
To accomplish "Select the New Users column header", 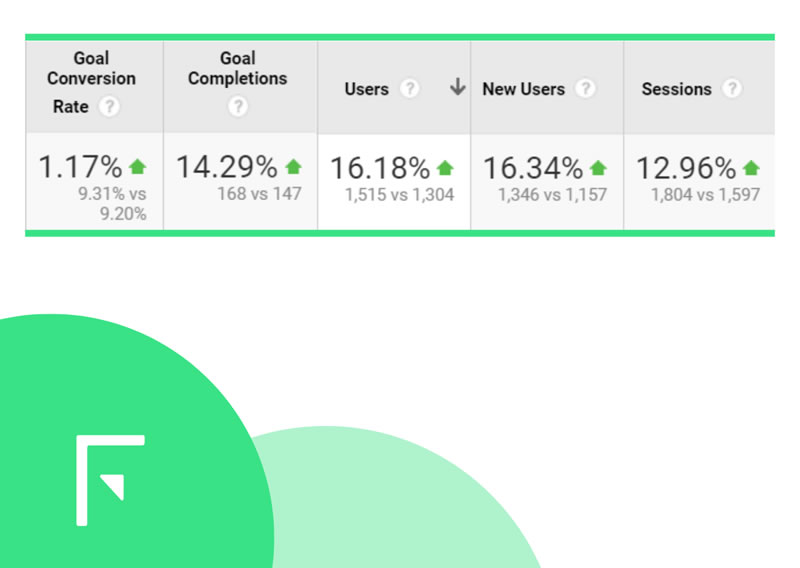I will pos(523,89).
